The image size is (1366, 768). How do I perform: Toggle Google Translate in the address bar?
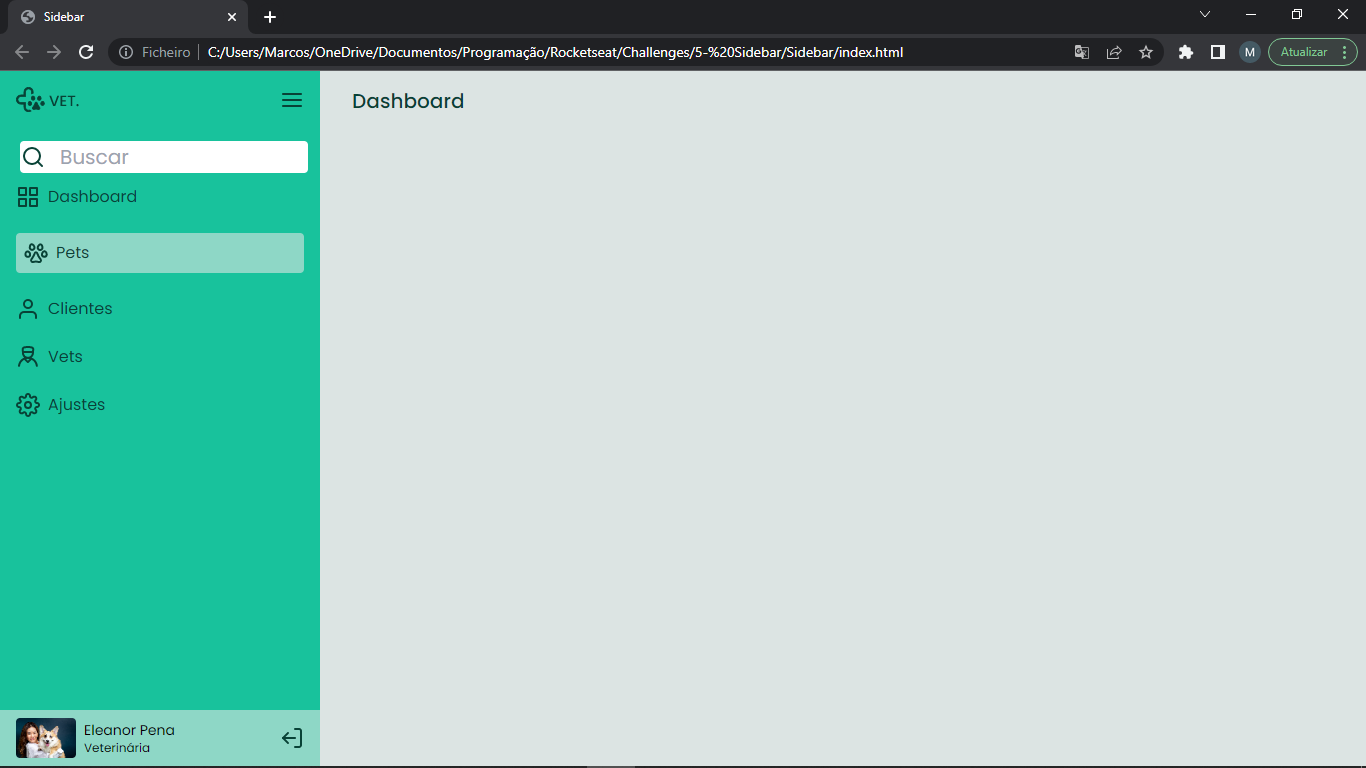(x=1081, y=51)
